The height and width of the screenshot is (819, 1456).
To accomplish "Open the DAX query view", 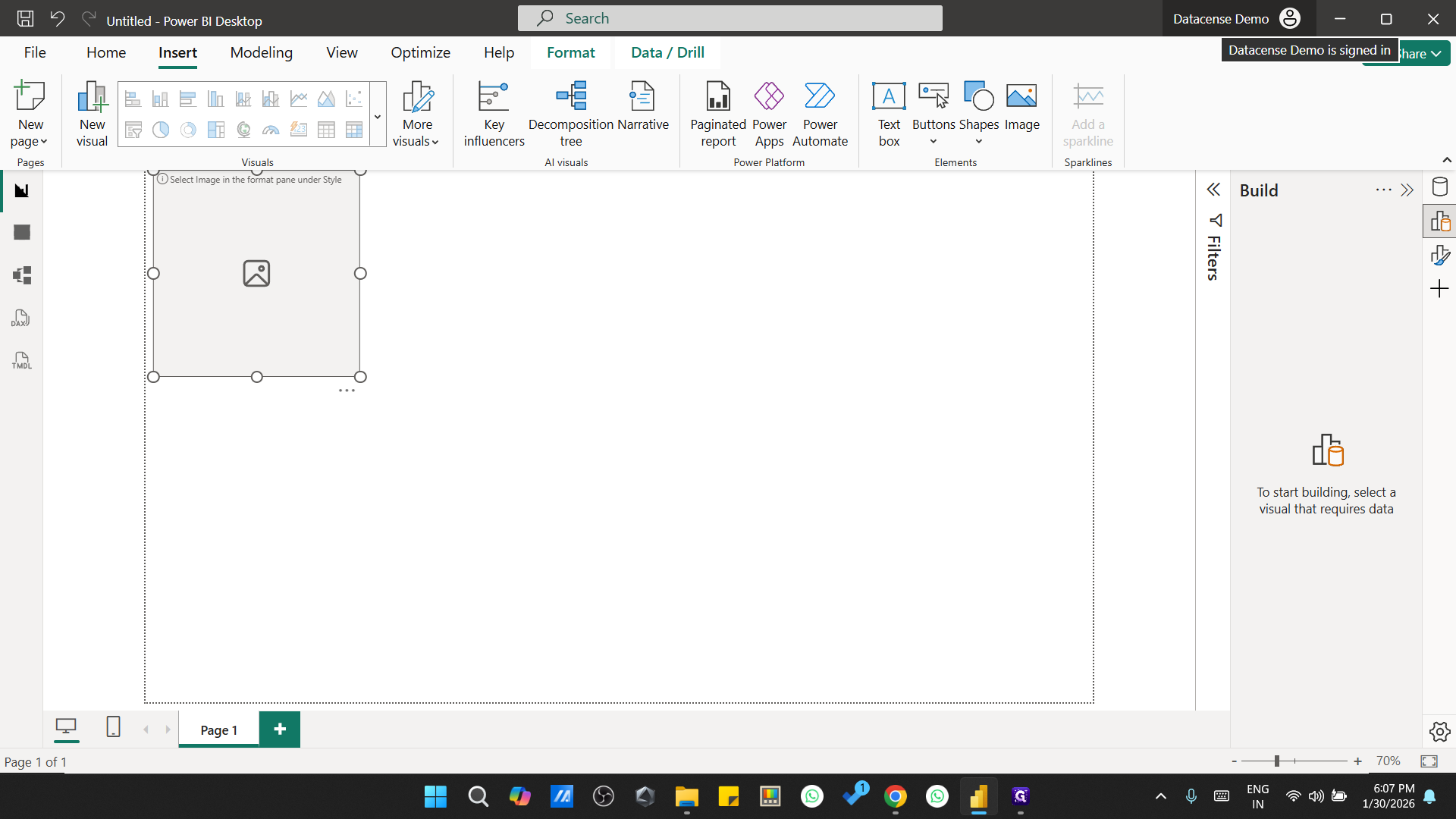I will [x=20, y=318].
